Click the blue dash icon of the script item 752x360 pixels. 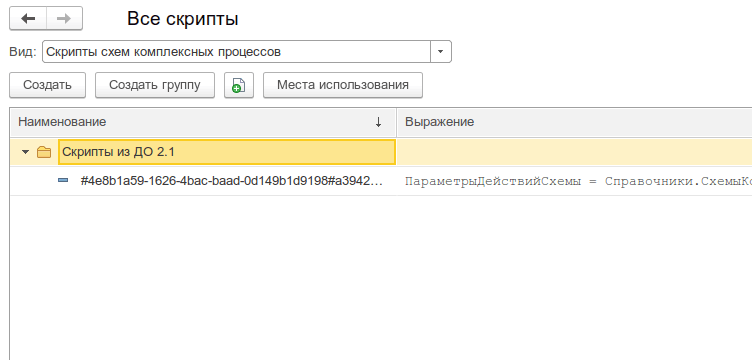[63, 181]
